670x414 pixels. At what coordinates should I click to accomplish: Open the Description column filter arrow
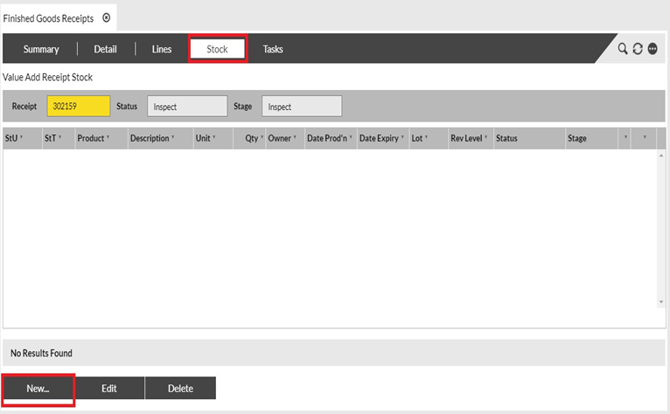[x=173, y=138]
